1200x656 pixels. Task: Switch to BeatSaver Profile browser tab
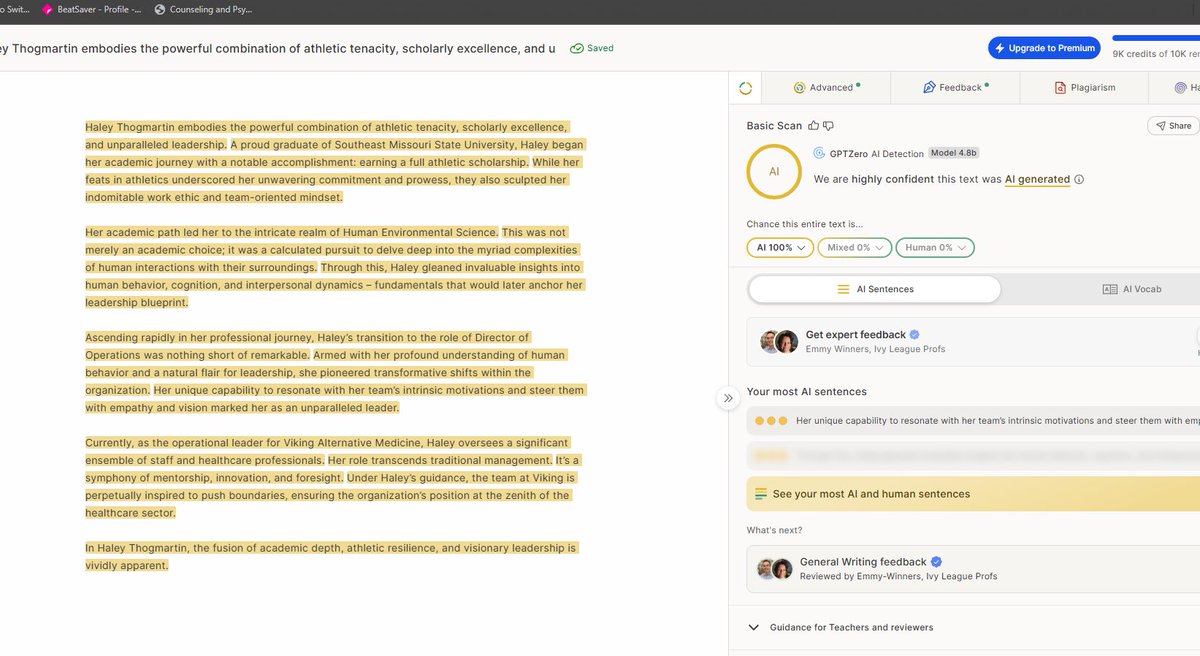(90, 9)
